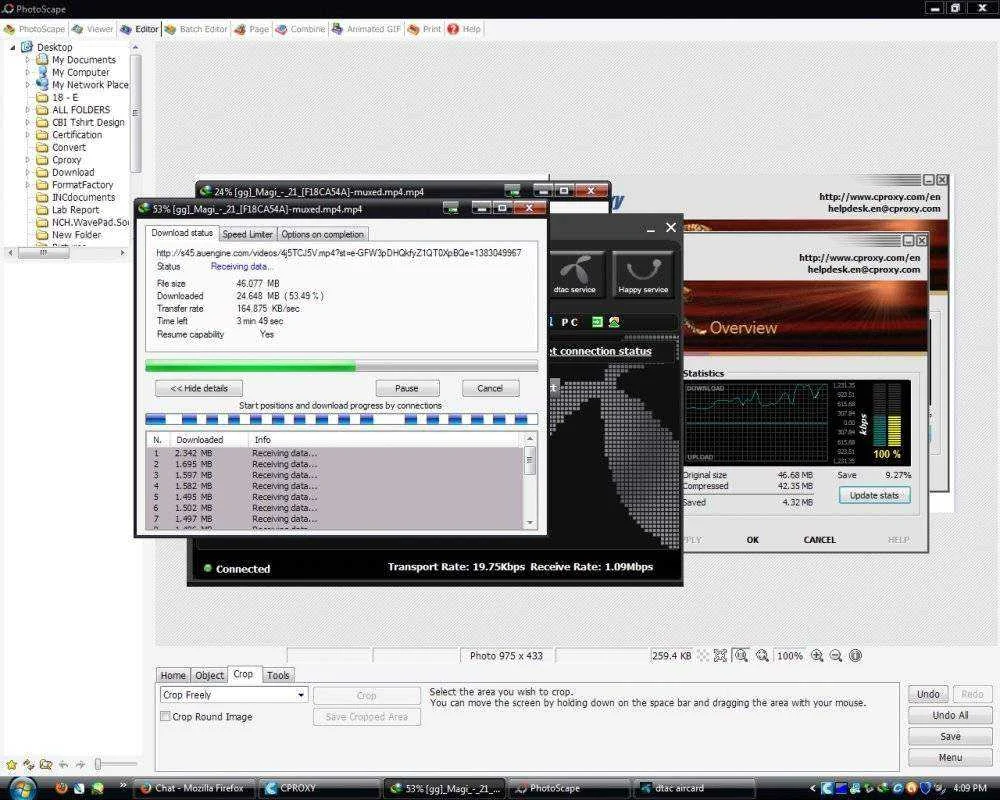Switch to Chat - Mozilla Firefox taskbar button
1000x800 pixels.
[195, 789]
